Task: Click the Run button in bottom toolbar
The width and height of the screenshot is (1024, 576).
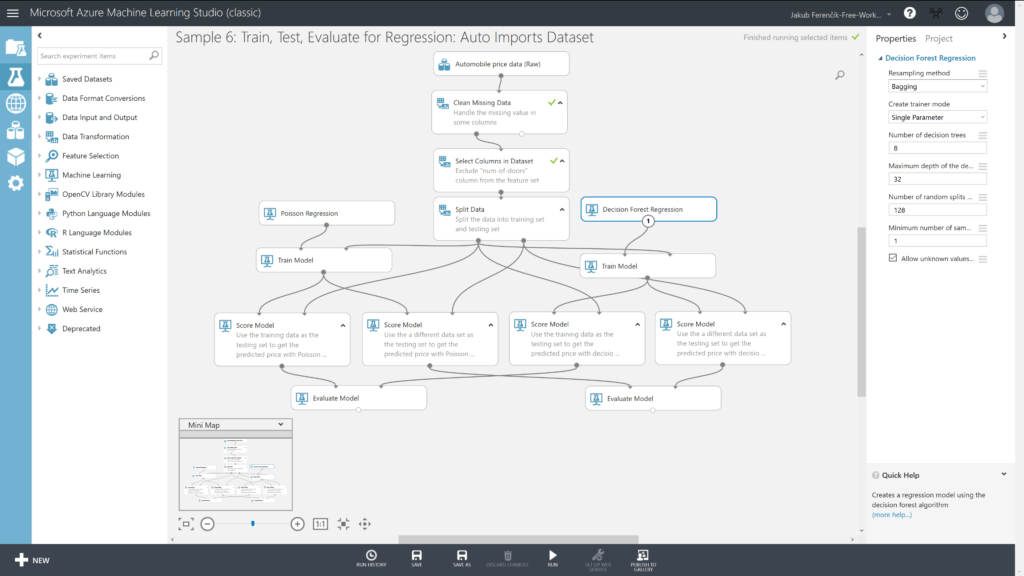Action: point(552,558)
